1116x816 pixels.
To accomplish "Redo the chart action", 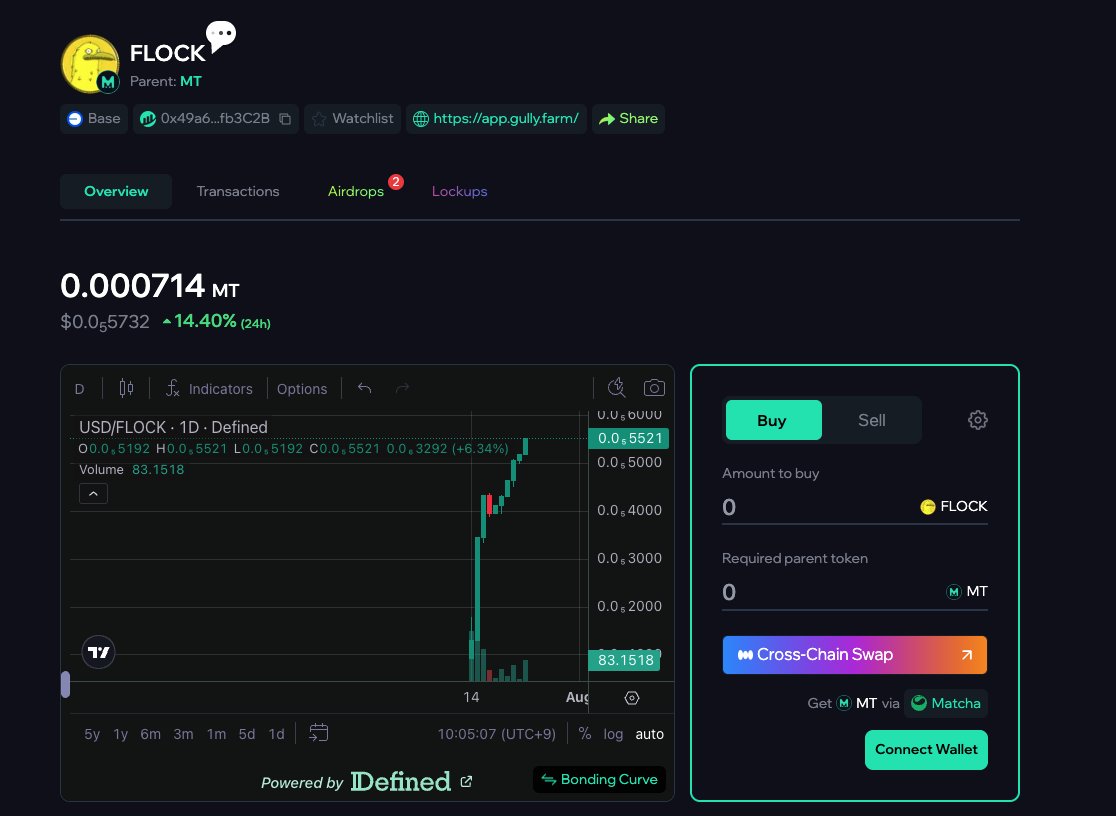I will click(402, 388).
